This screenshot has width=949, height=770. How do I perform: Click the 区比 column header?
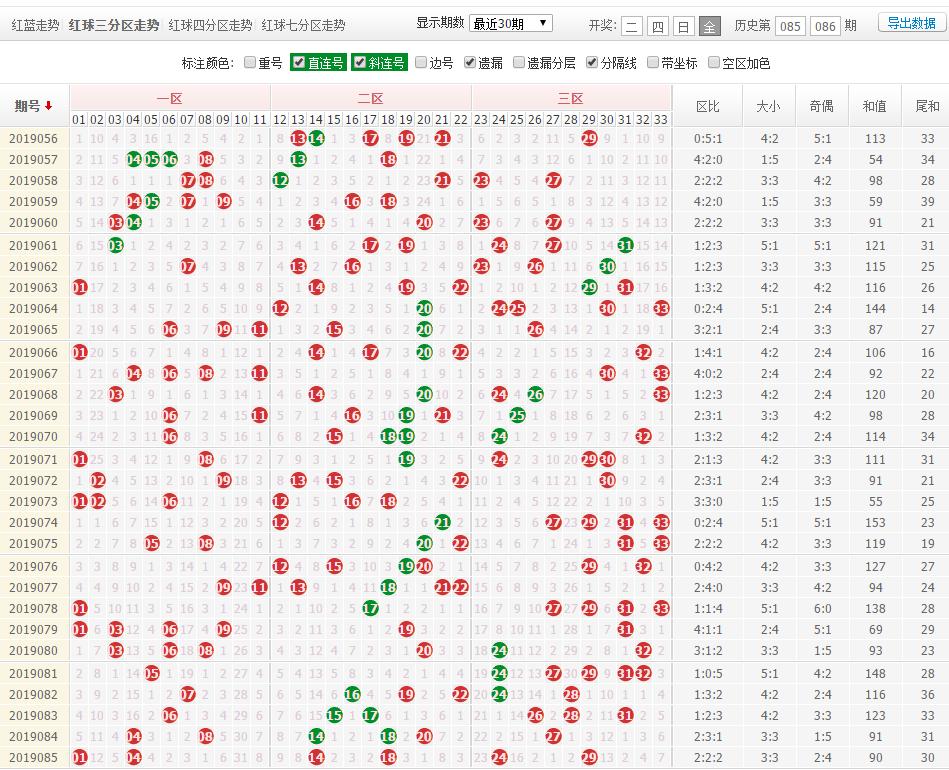tap(708, 107)
